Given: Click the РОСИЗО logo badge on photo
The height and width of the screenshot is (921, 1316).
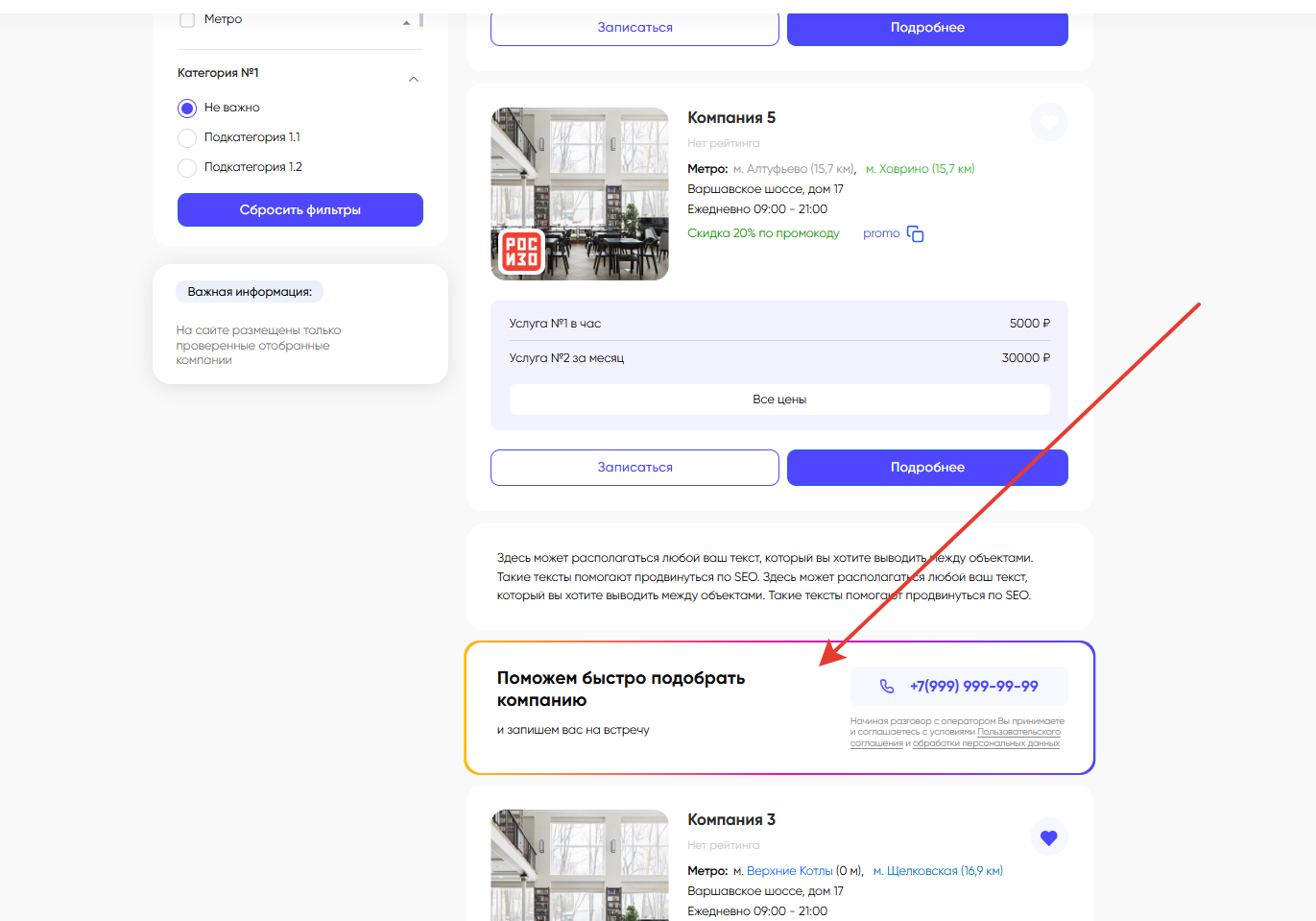Looking at the screenshot, I should tap(521, 252).
